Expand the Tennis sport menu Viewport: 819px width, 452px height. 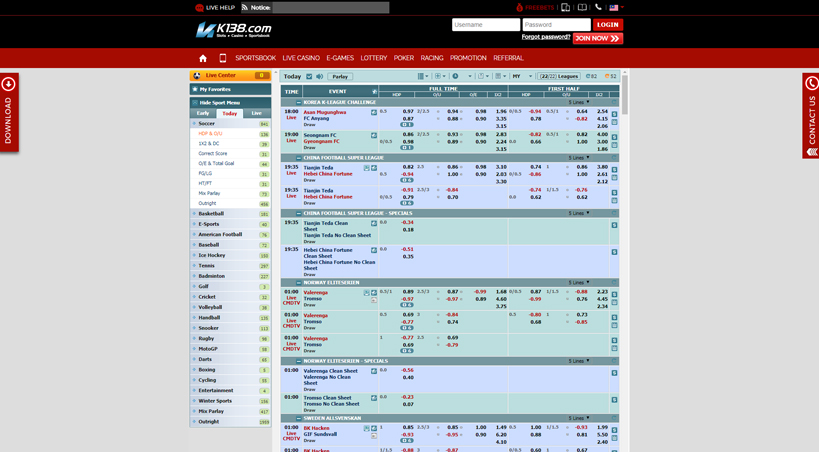click(230, 265)
